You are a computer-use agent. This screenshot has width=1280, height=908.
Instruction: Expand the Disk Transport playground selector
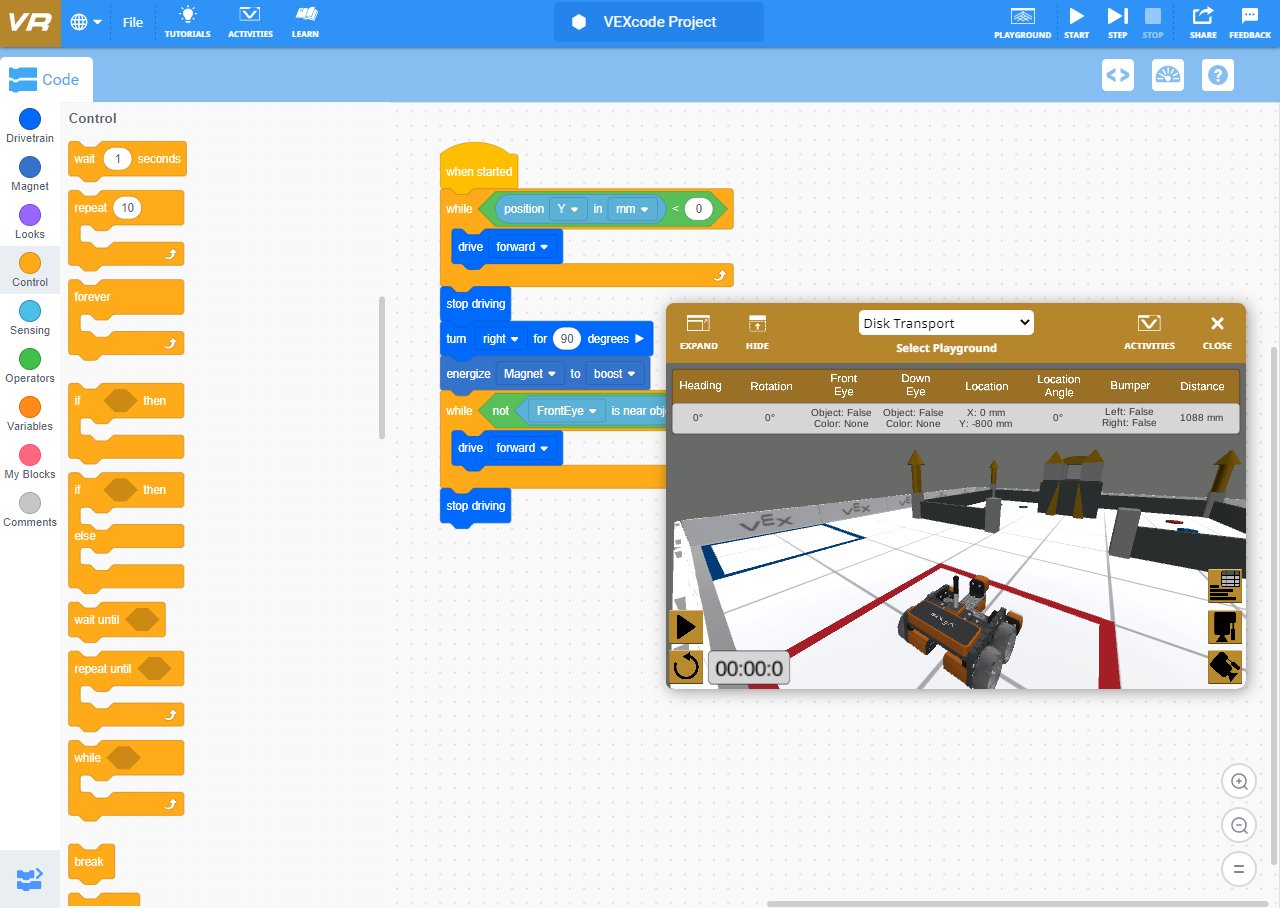(945, 322)
